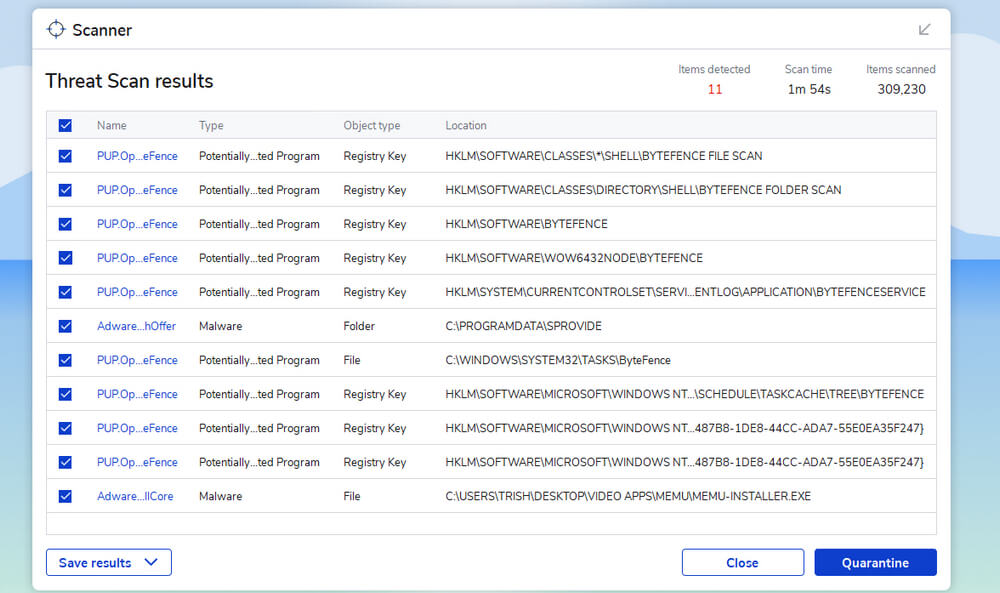Screen dimensions: 1000x593
Task: Open the Save results dropdown
Action: click(x=108, y=562)
